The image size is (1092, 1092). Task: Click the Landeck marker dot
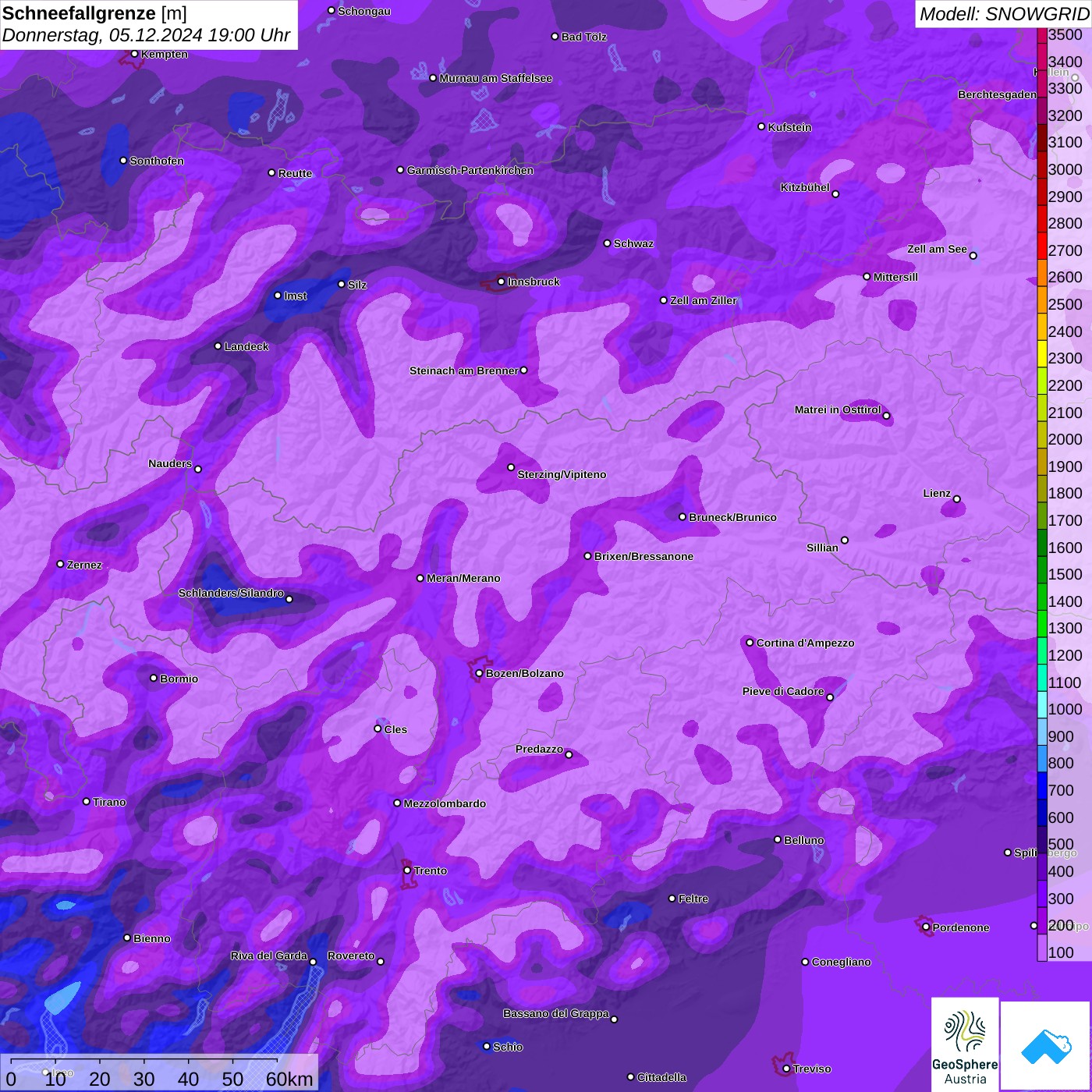point(218,346)
